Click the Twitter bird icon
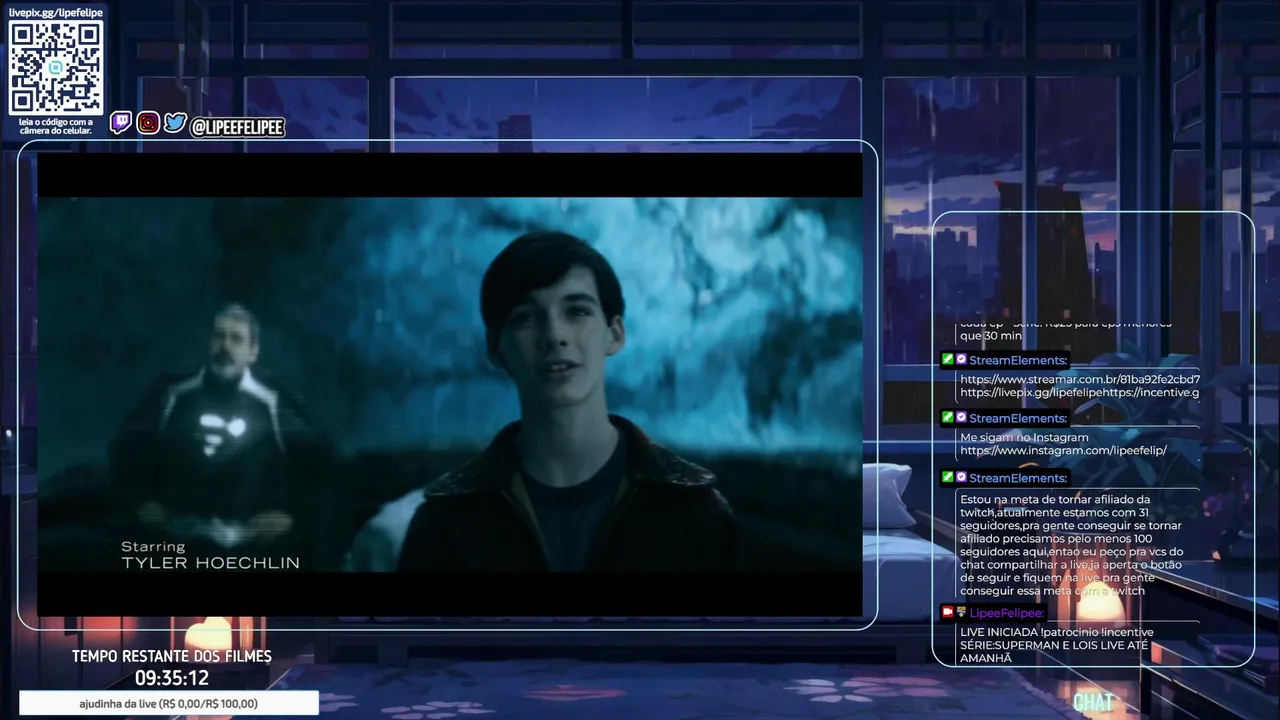The image size is (1280, 720). click(x=175, y=123)
